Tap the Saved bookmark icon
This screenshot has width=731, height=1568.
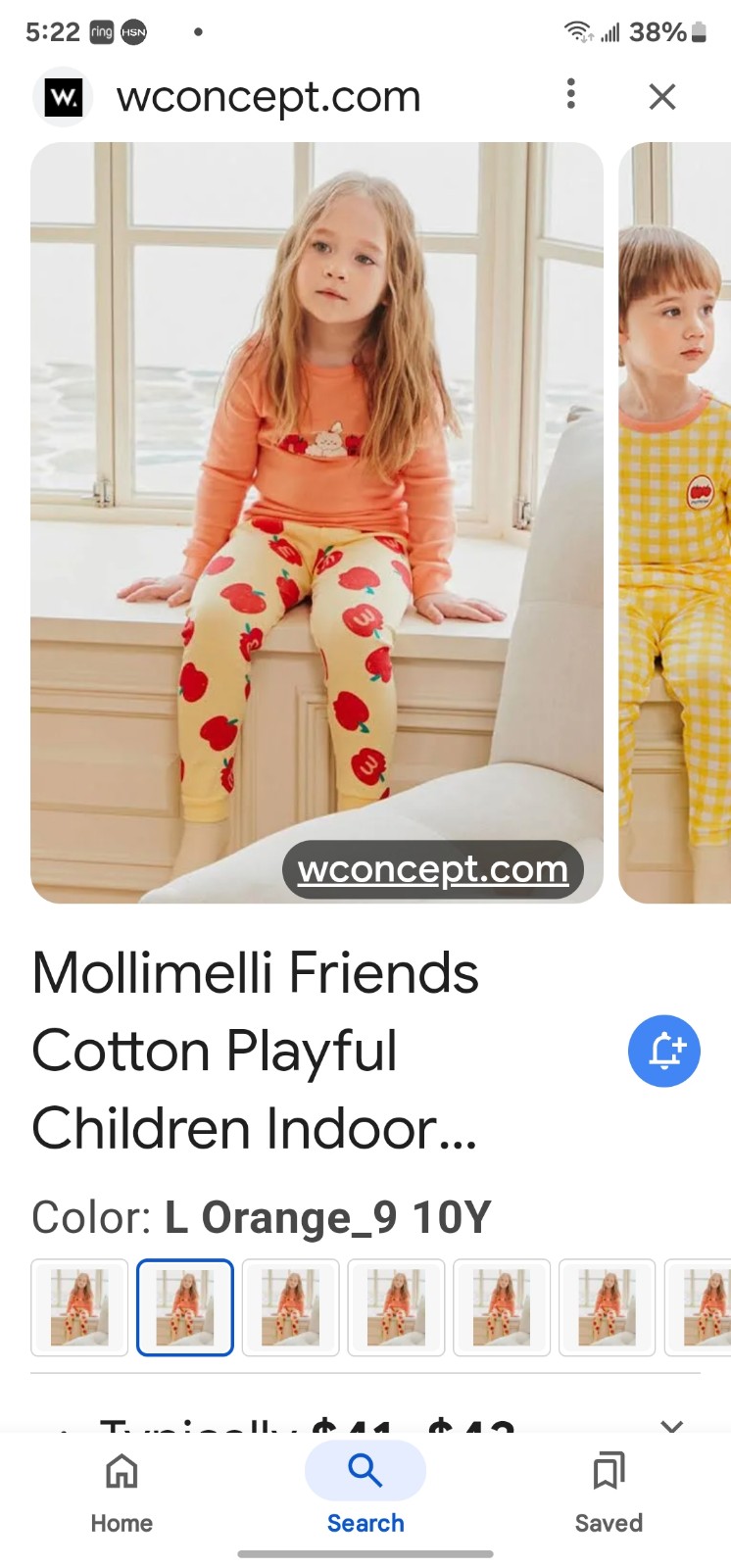coord(609,1471)
